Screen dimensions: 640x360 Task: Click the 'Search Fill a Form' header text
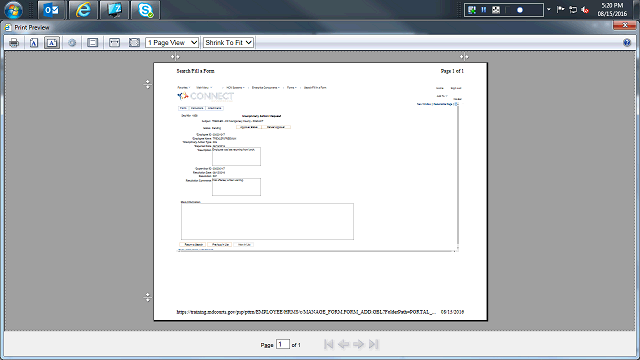coord(196,71)
